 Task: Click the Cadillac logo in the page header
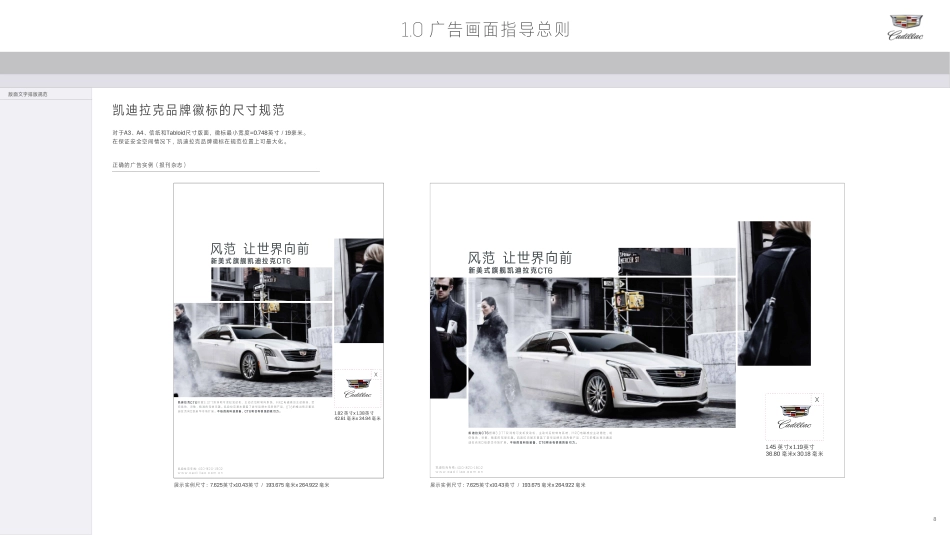906,27
